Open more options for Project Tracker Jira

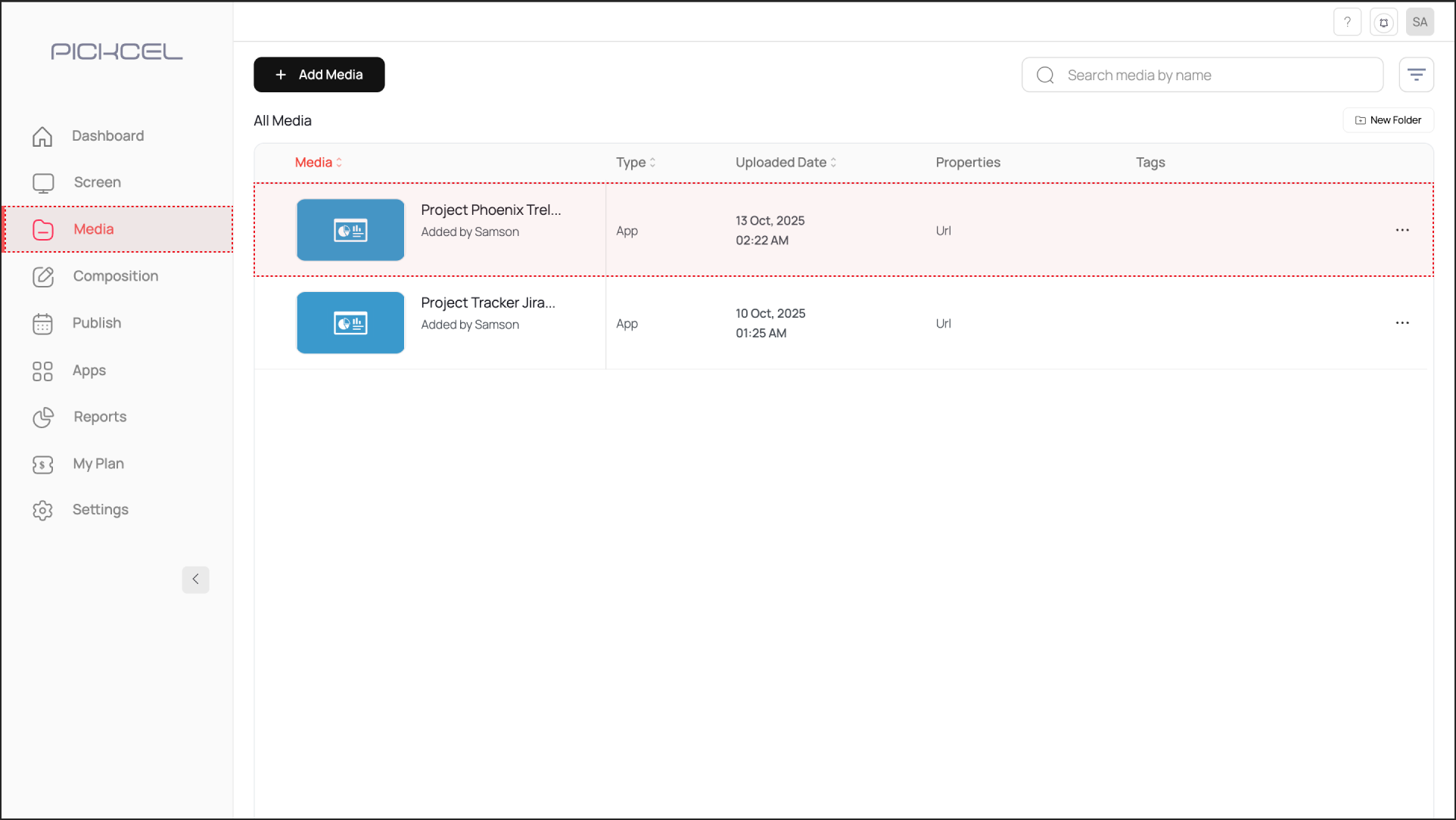[x=1402, y=323]
